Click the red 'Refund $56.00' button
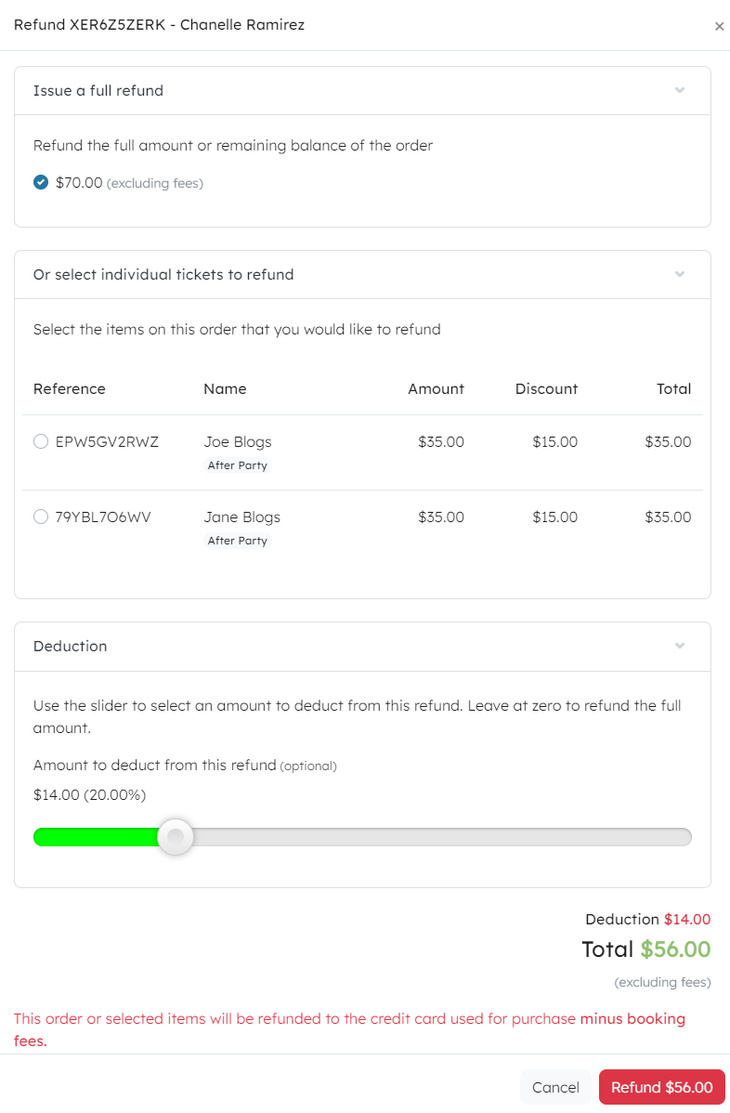The width and height of the screenshot is (730, 1113). (x=661, y=1087)
